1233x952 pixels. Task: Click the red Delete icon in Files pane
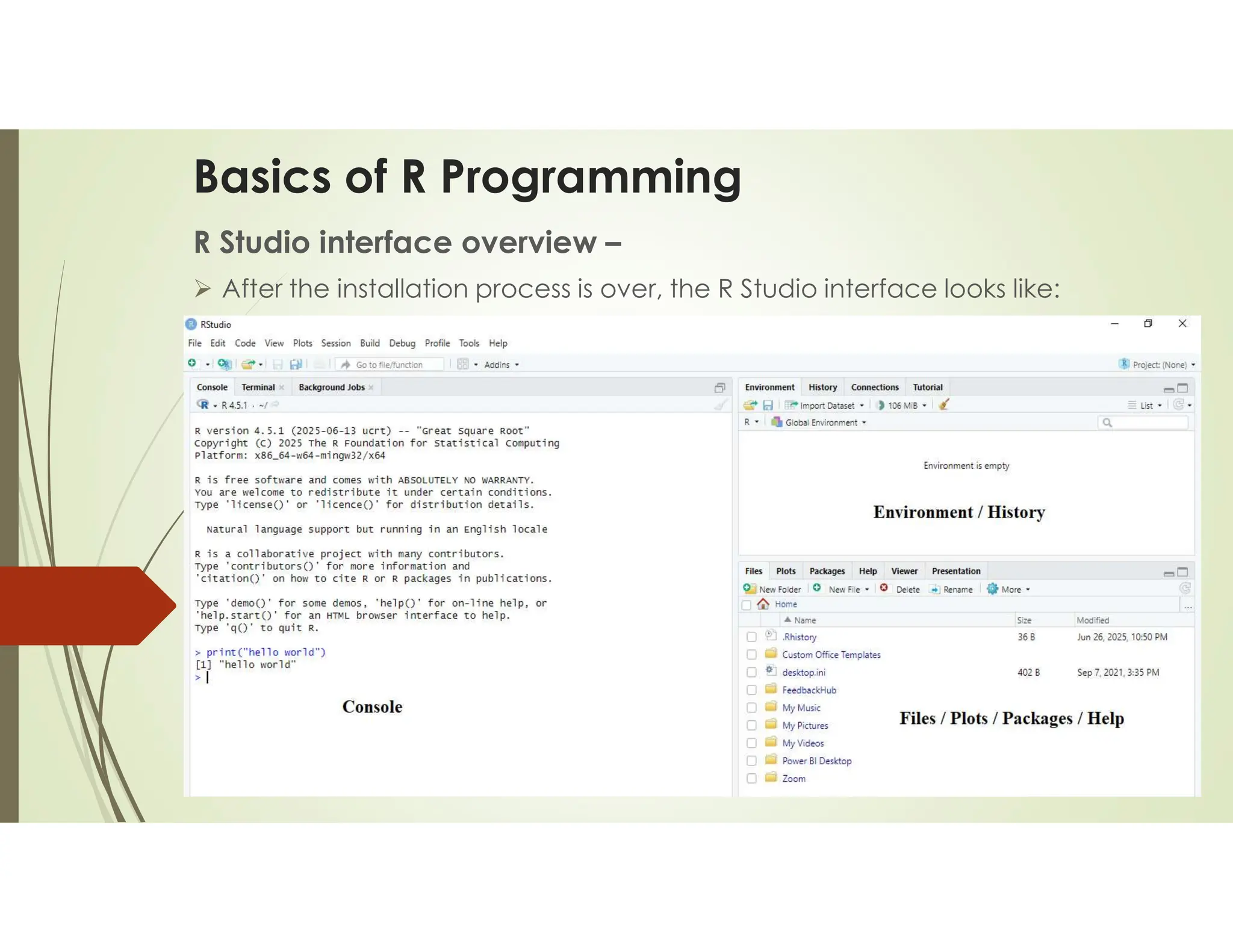[x=884, y=588]
